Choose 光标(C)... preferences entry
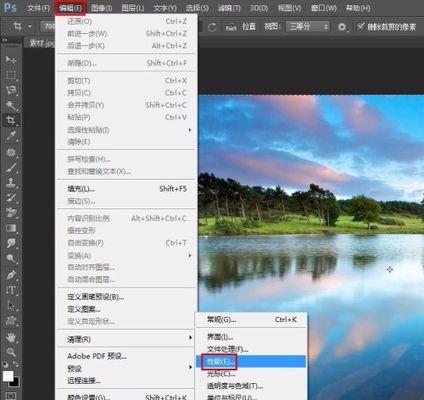424x400 pixels. (251, 374)
